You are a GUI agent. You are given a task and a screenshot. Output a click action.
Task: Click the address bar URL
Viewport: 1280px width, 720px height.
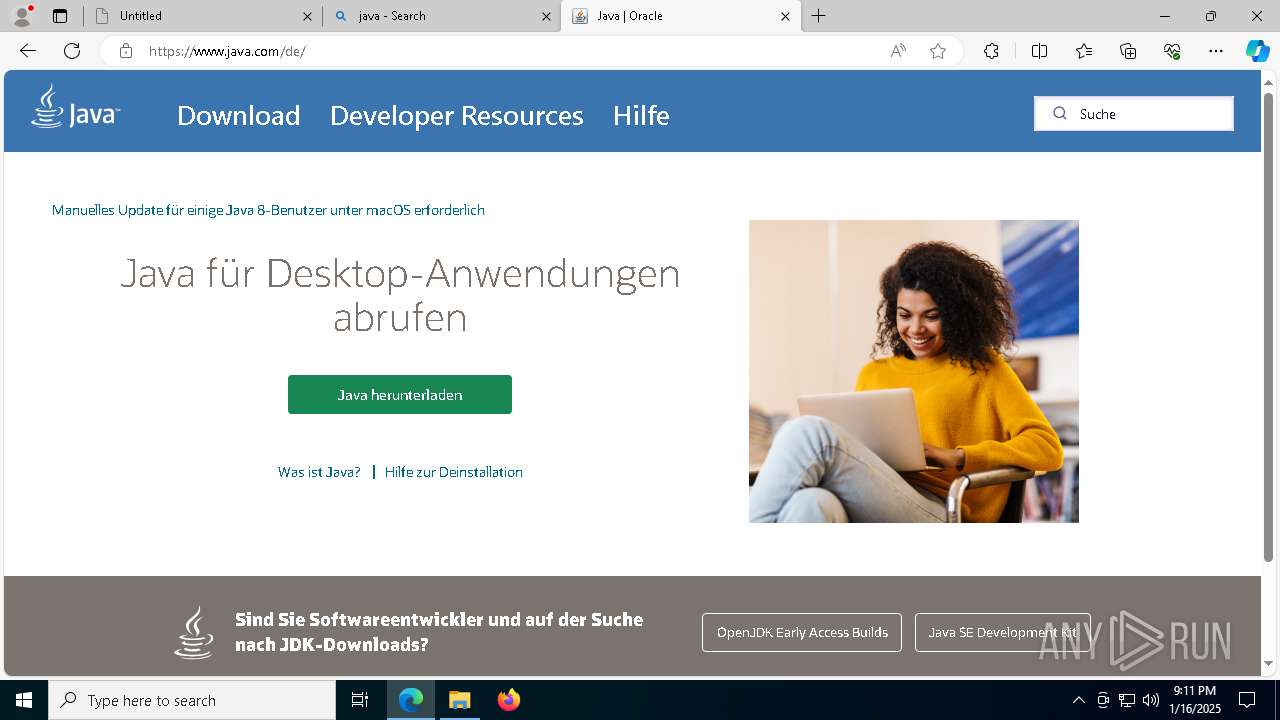point(227,51)
